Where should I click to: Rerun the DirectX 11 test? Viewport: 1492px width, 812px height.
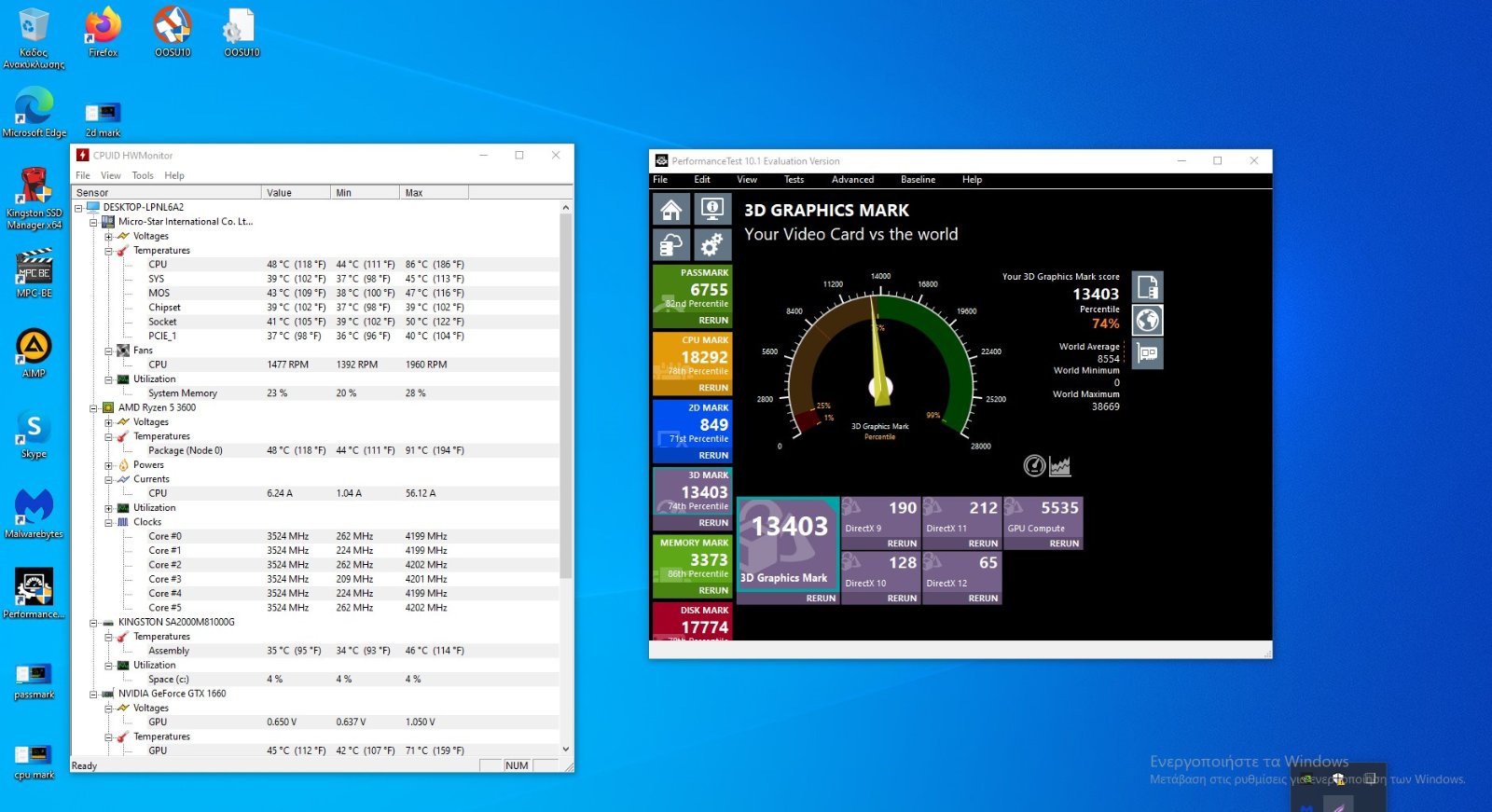pos(983,544)
